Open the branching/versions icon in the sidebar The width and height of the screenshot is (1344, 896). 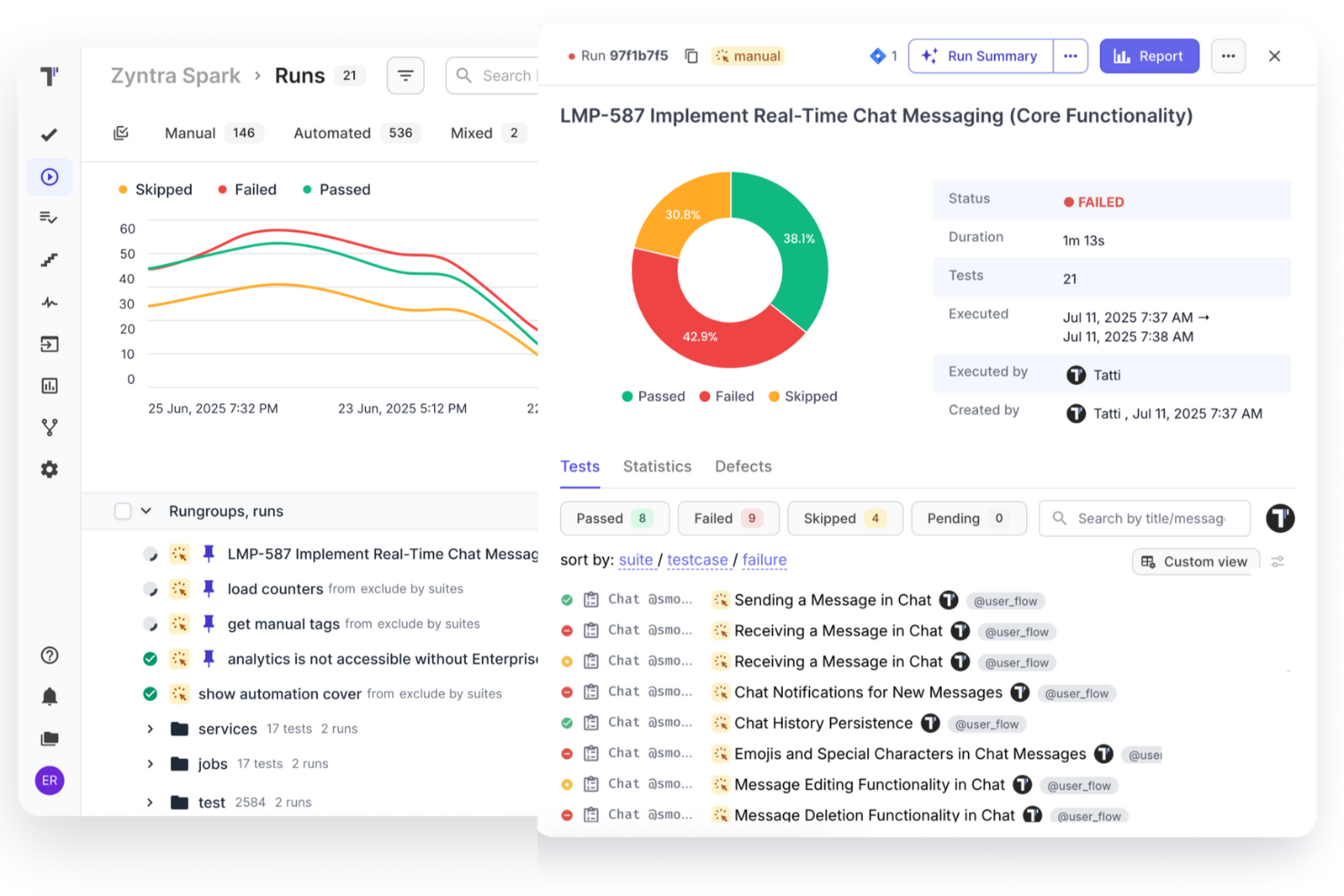[49, 427]
